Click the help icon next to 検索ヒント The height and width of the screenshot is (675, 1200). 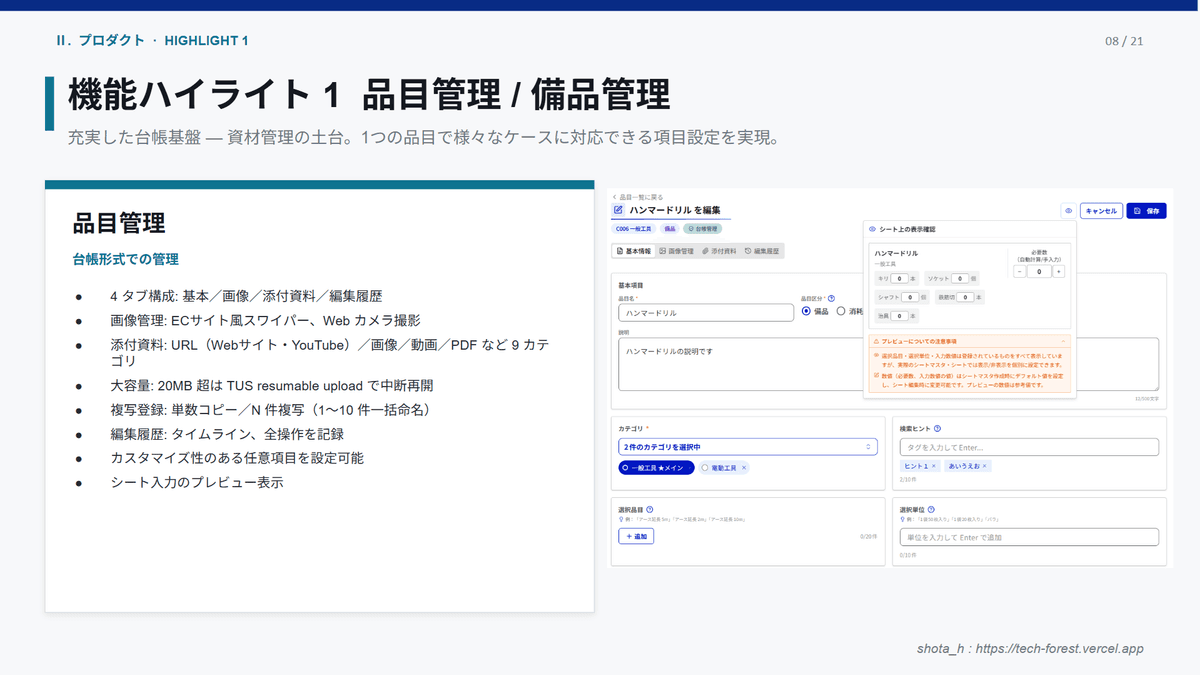click(x=937, y=428)
